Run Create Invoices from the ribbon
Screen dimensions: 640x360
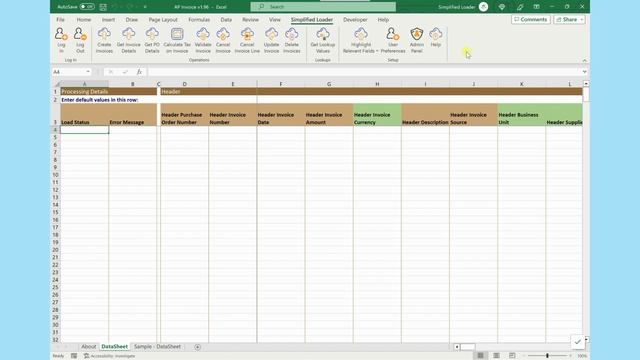click(x=104, y=40)
